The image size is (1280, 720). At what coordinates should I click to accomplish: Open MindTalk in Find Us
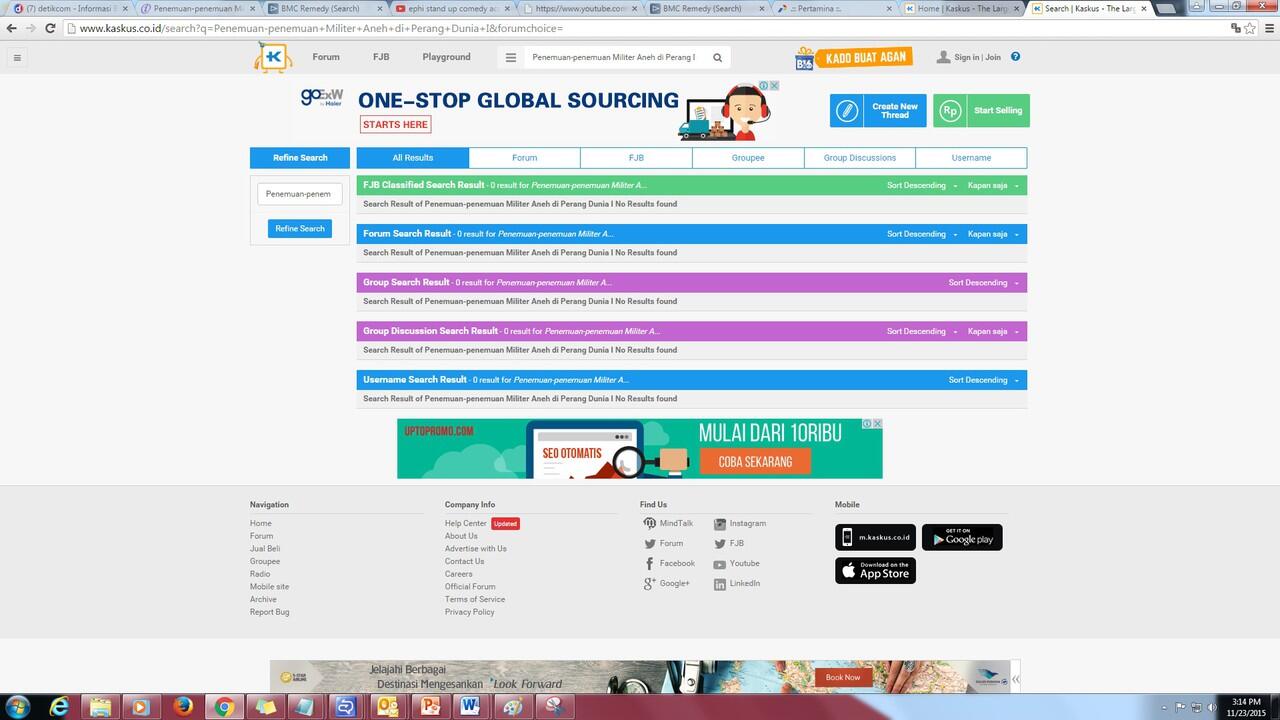[668, 523]
